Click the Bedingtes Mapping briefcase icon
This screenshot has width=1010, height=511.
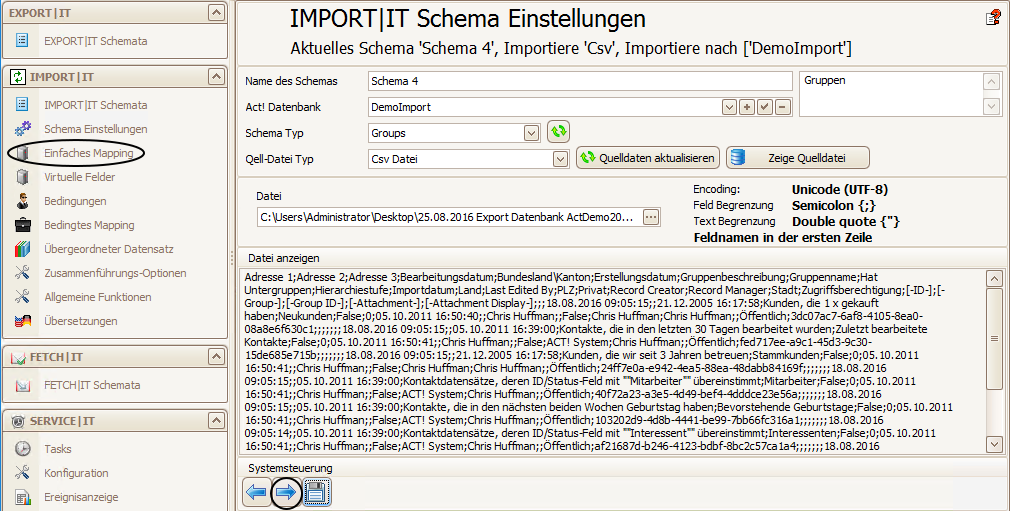[x=23, y=225]
